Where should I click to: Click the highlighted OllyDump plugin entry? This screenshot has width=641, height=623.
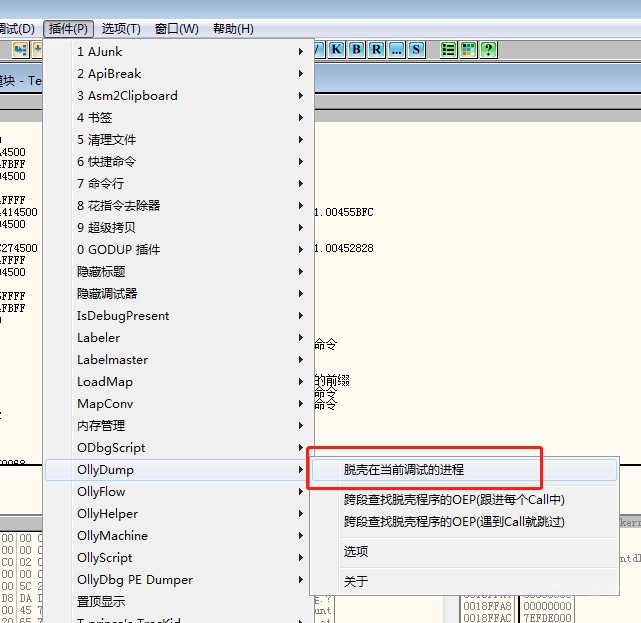click(x=179, y=470)
